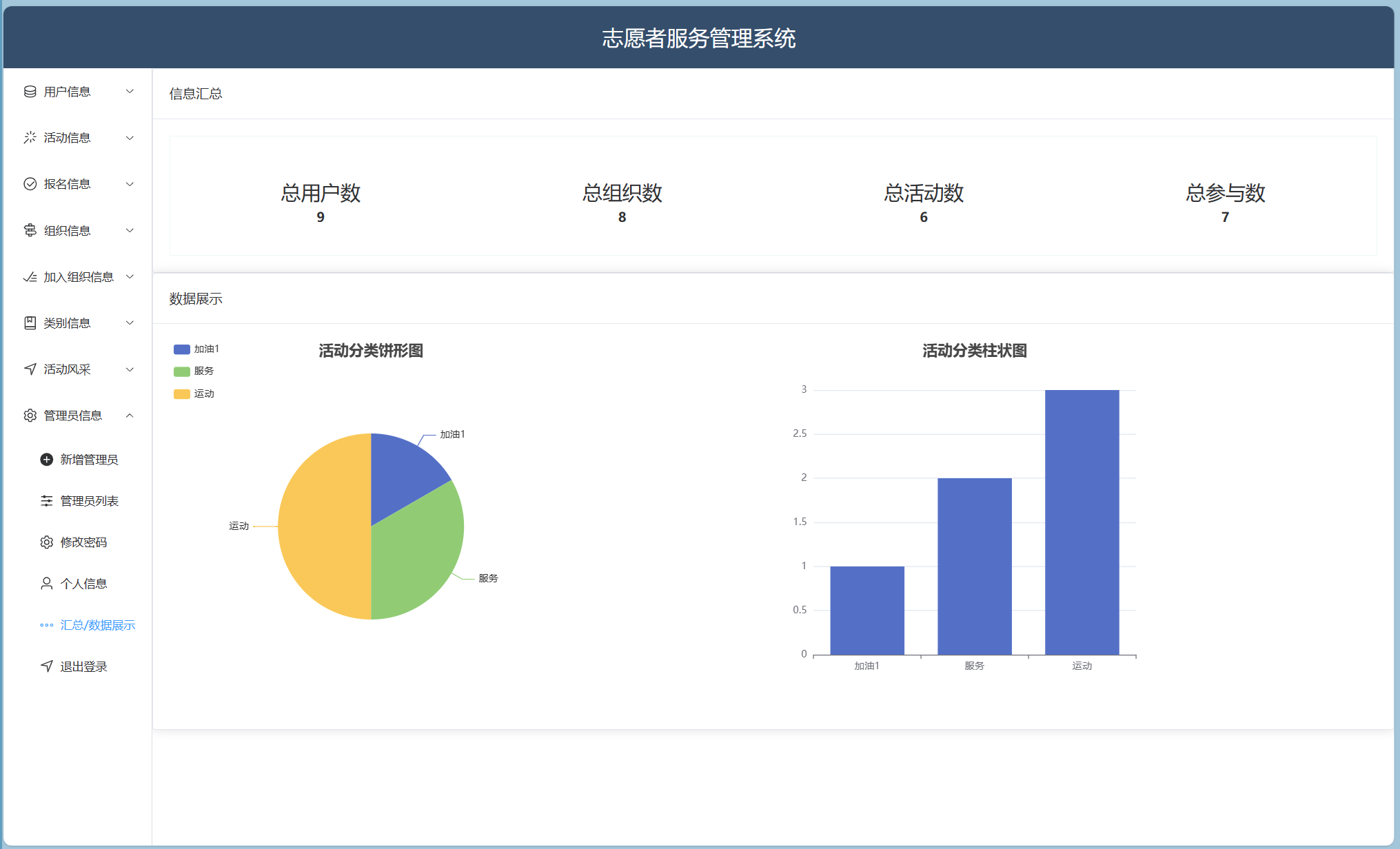Click the 志愿者服务管理系统 header title
1400x849 pixels.
(x=699, y=38)
